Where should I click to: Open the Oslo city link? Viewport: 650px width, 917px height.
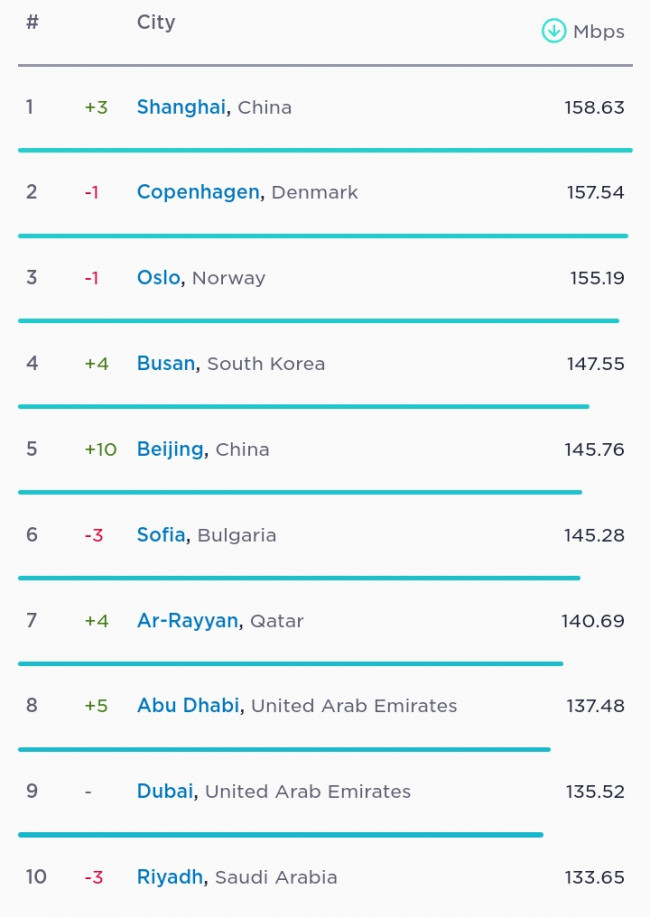(159, 277)
